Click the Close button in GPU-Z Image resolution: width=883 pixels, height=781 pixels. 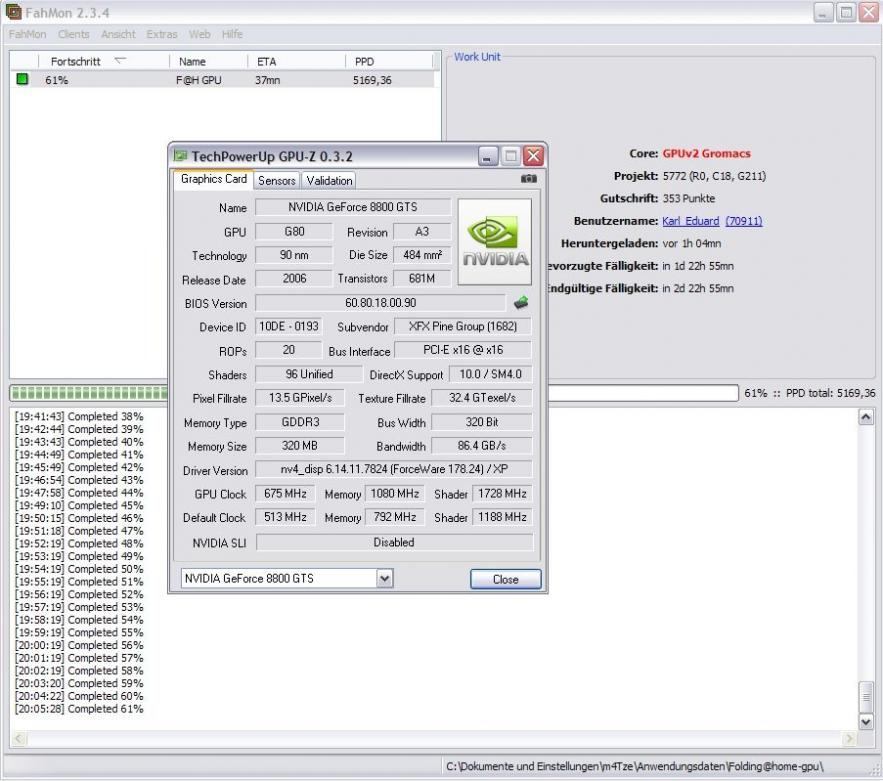505,579
